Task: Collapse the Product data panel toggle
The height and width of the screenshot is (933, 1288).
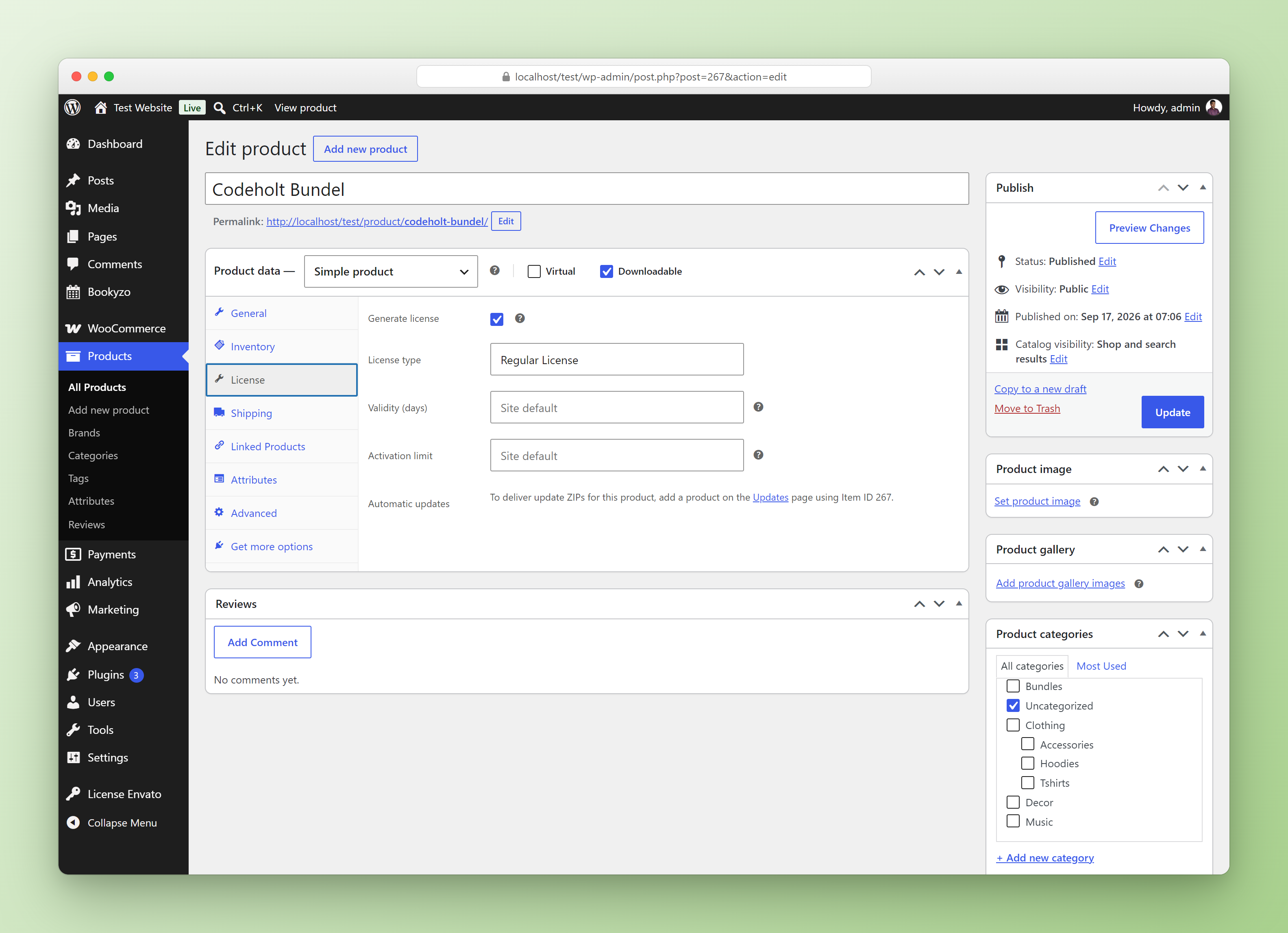Action: 959,272
